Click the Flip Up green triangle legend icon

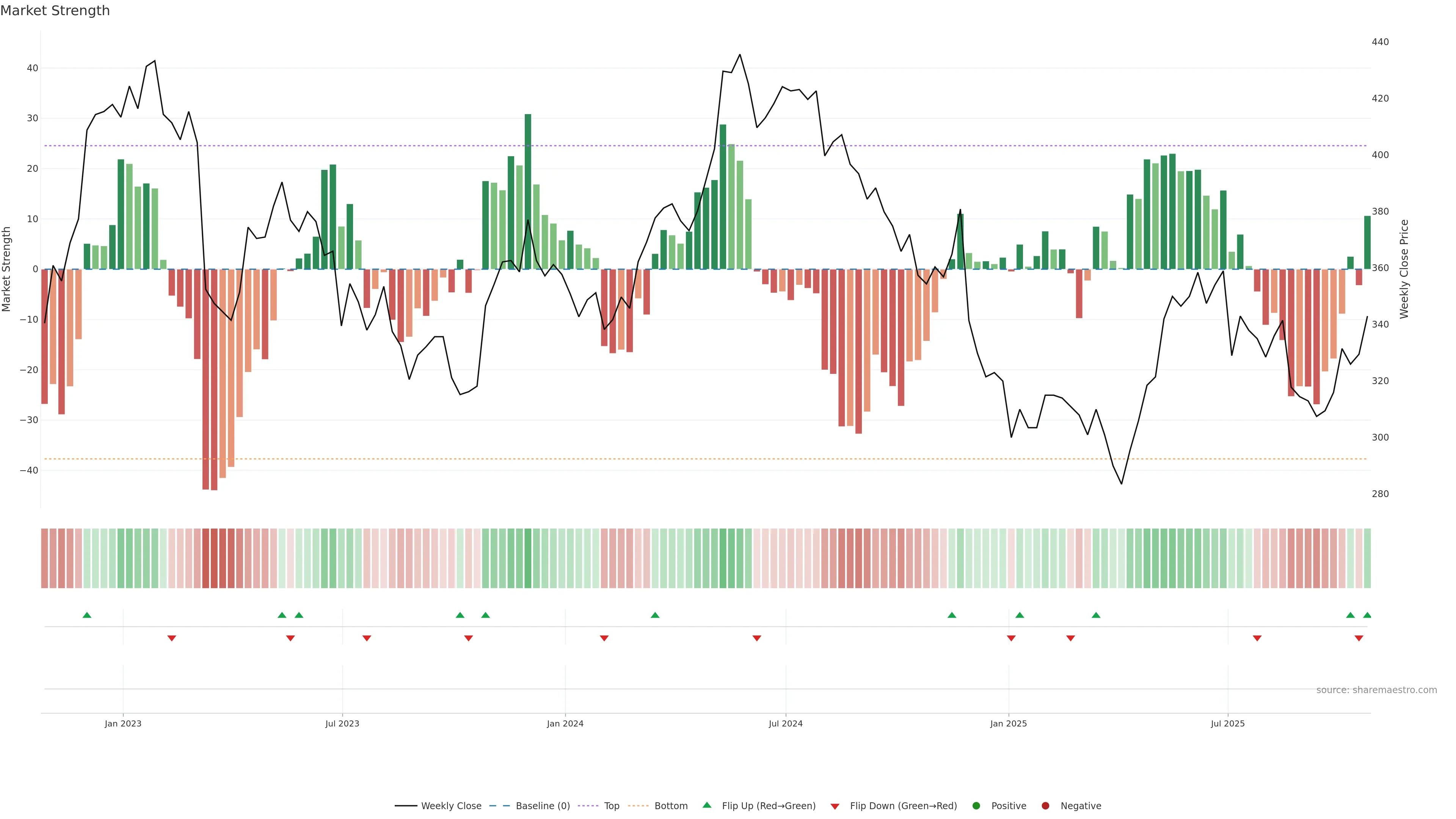[706, 805]
